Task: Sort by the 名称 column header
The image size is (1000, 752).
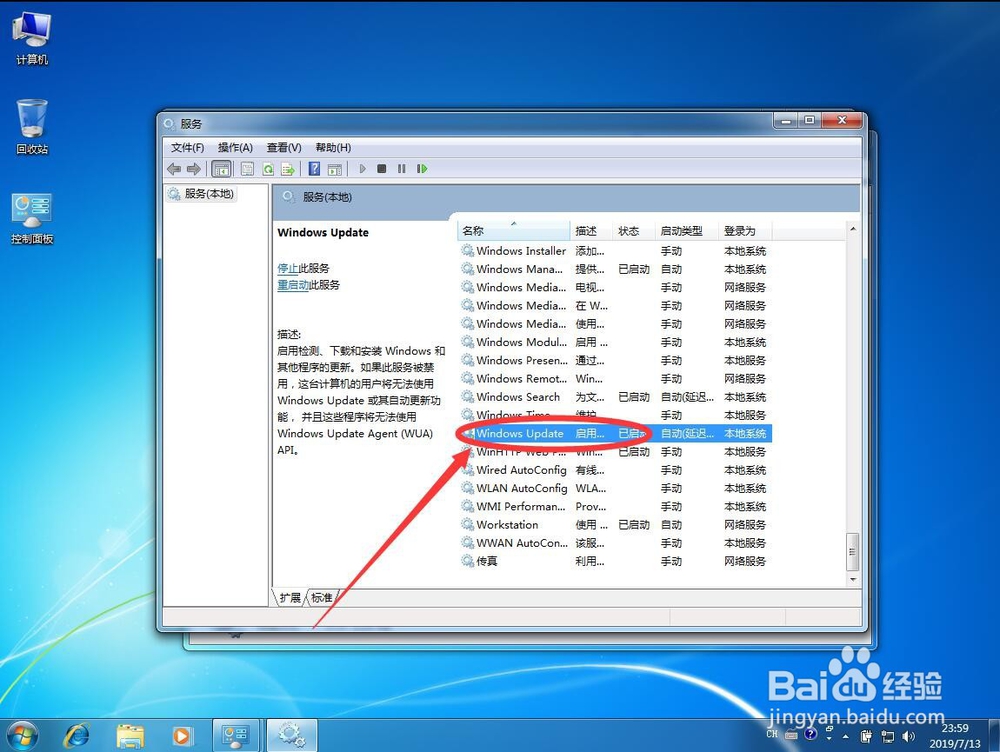Action: (513, 231)
